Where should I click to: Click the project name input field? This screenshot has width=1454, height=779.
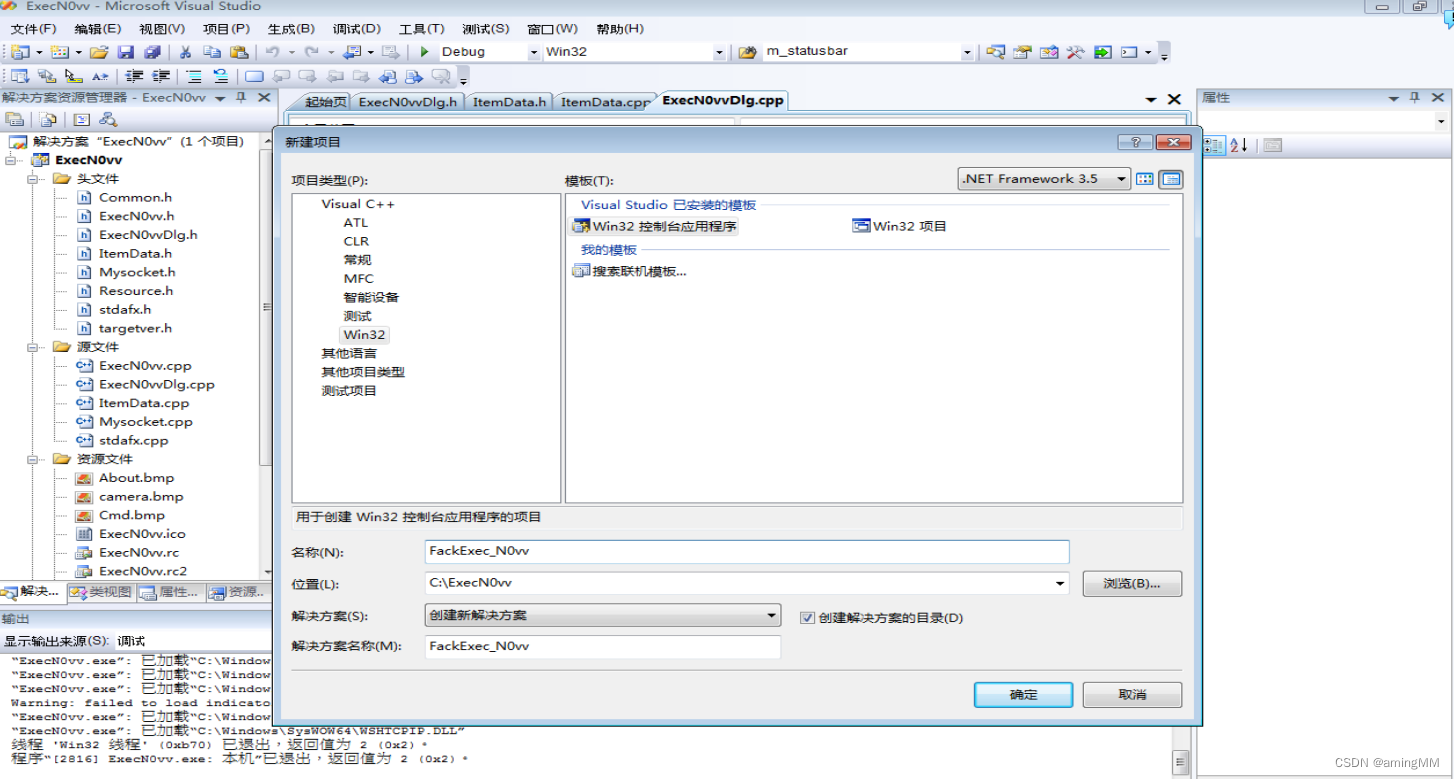[747, 551]
